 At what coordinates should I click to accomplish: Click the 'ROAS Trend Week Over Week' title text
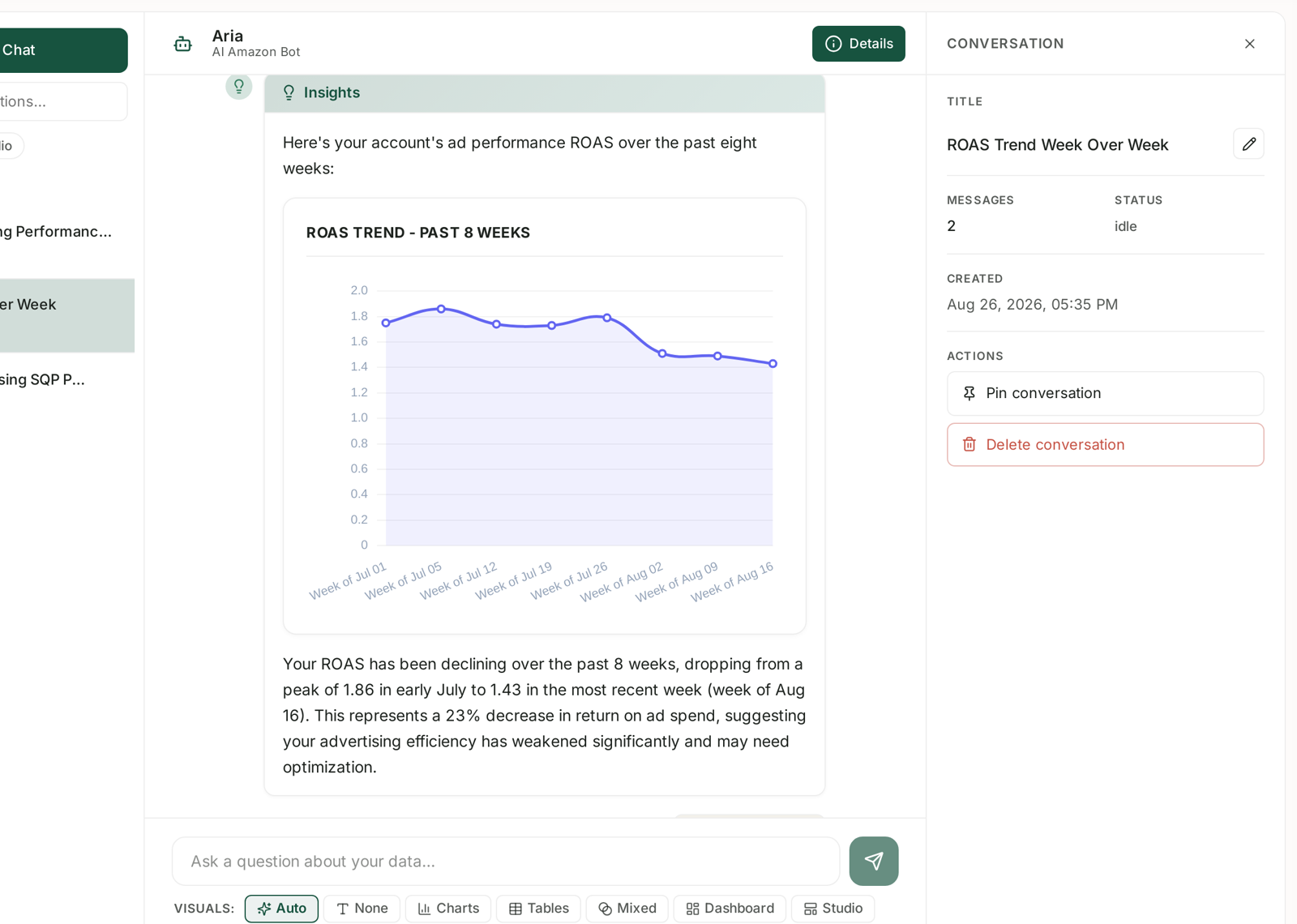click(1057, 145)
